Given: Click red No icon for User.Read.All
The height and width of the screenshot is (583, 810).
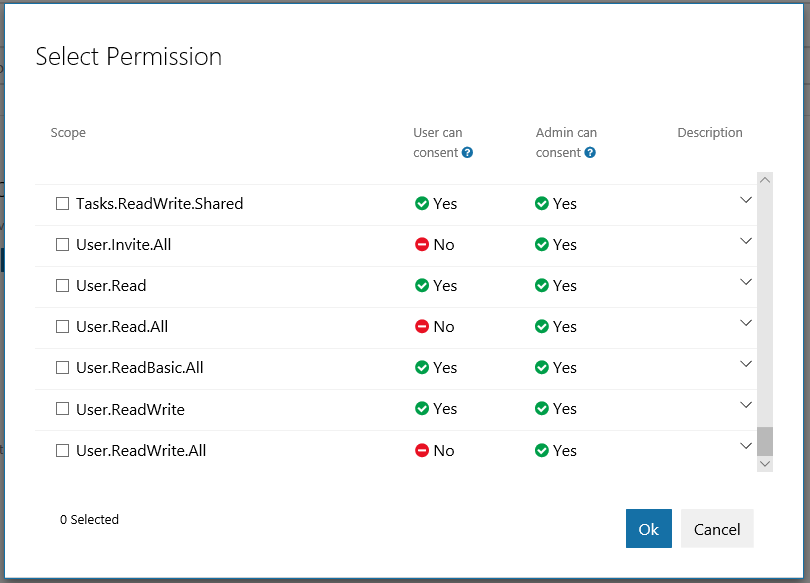Looking at the screenshot, I should pyautogui.click(x=422, y=326).
